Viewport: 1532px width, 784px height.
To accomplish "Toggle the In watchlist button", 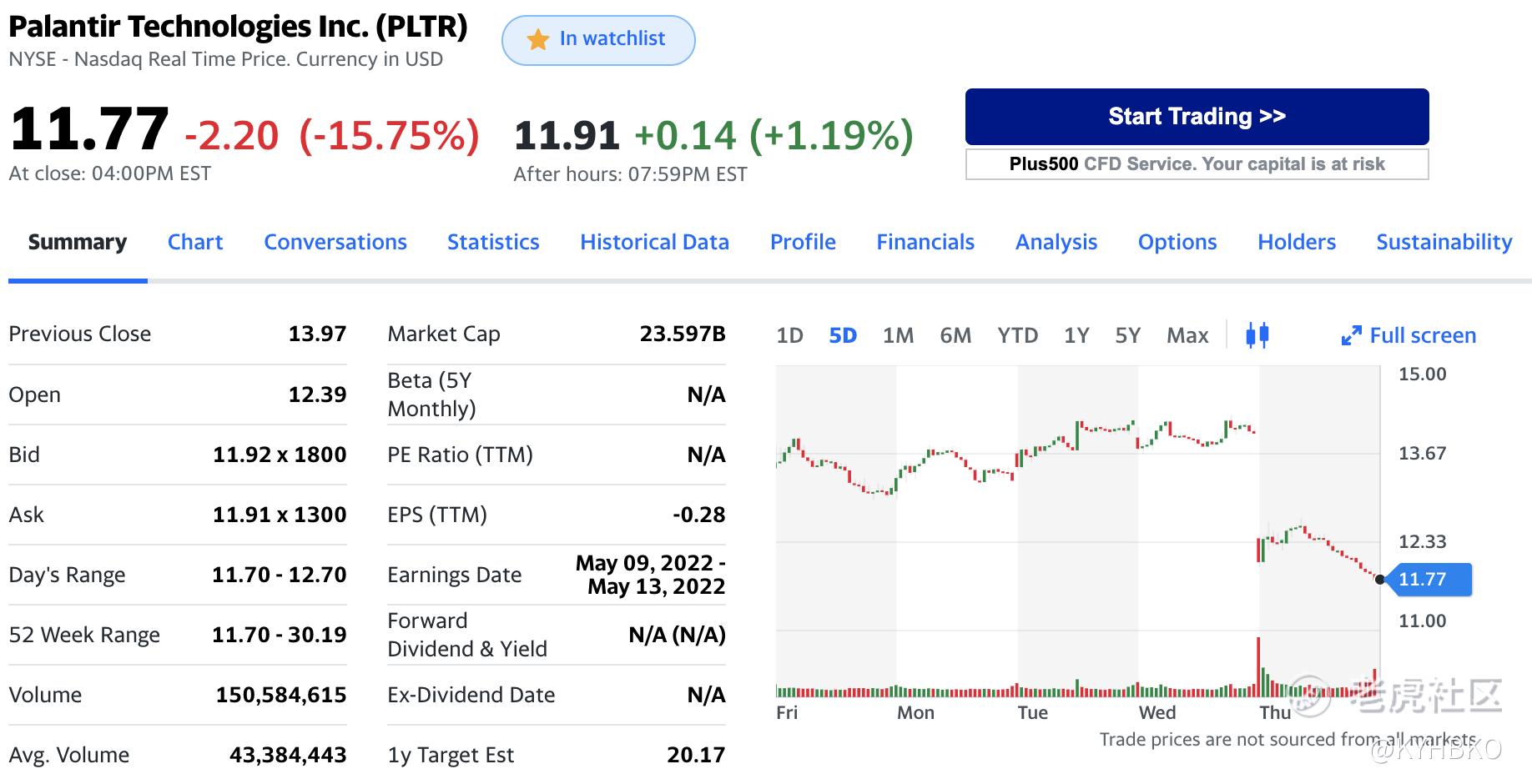I will tap(598, 40).
